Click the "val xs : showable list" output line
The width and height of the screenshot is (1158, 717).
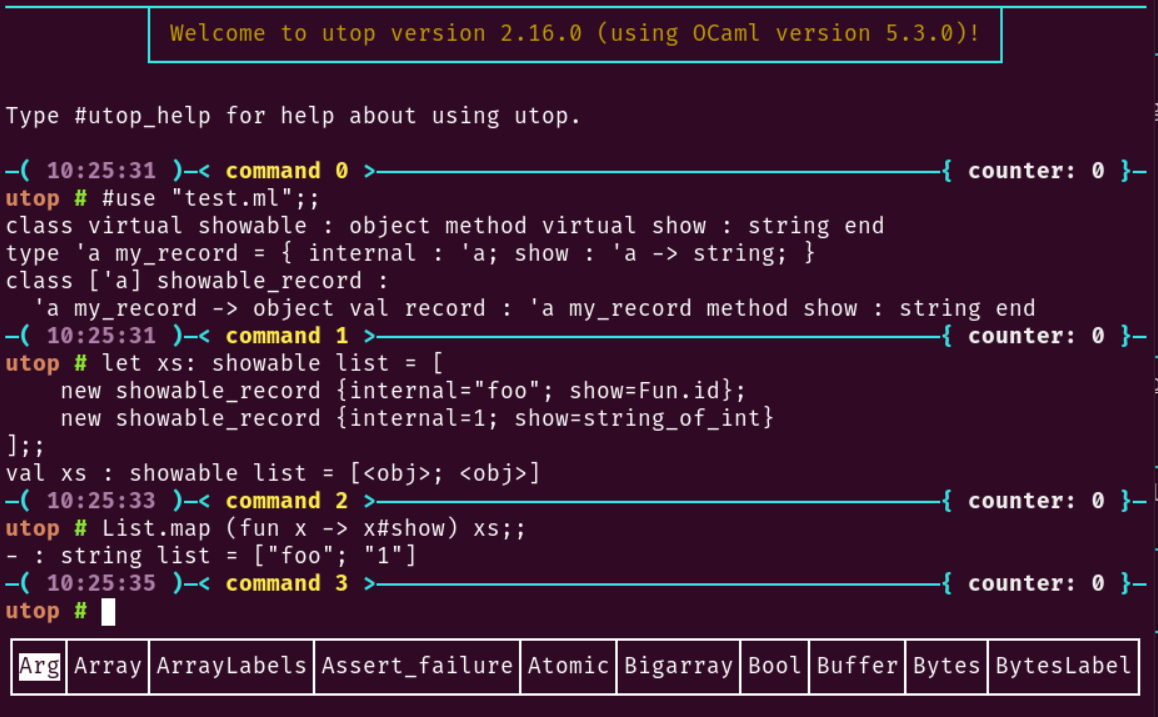click(273, 473)
